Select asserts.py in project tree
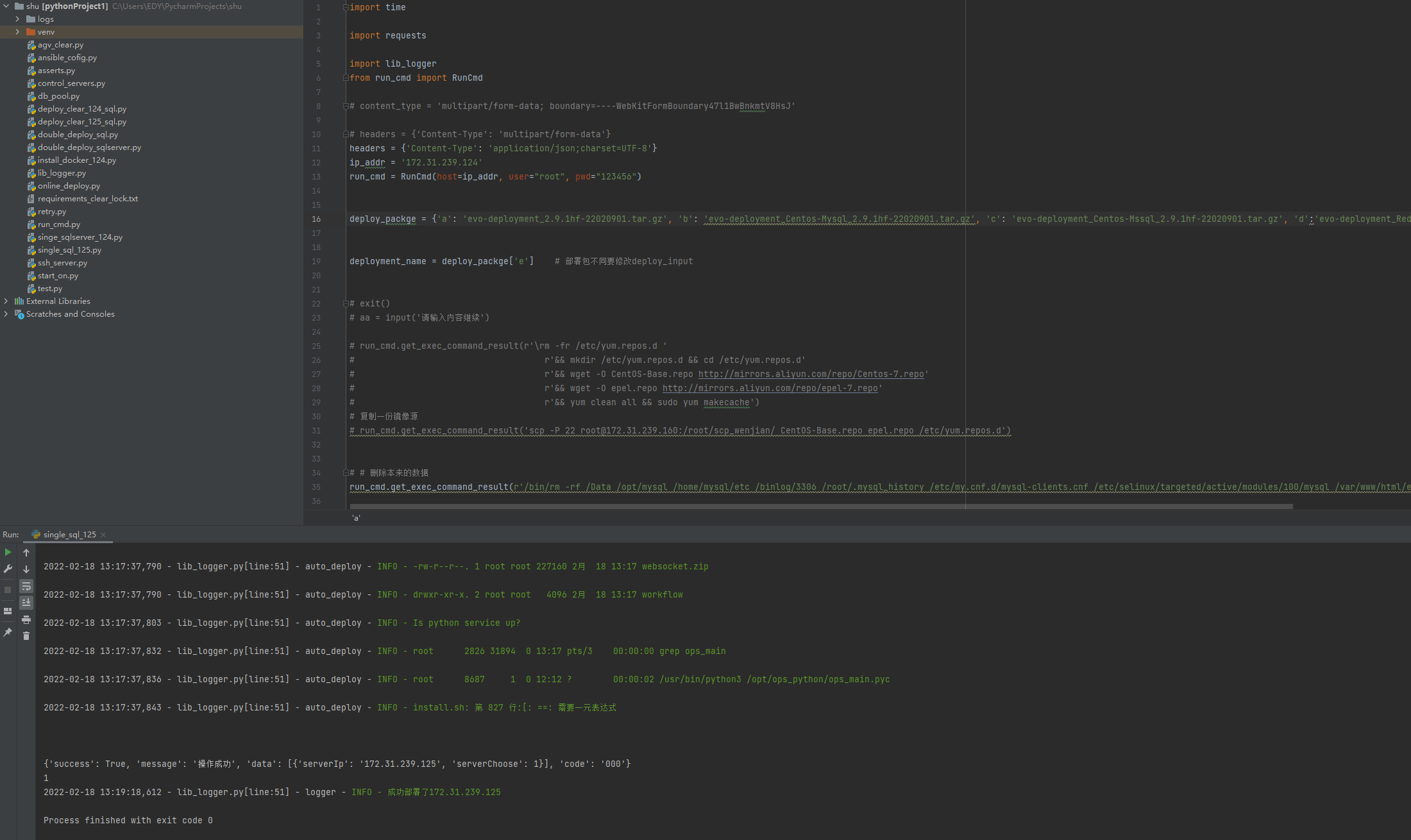The width and height of the screenshot is (1411, 840). (56, 71)
